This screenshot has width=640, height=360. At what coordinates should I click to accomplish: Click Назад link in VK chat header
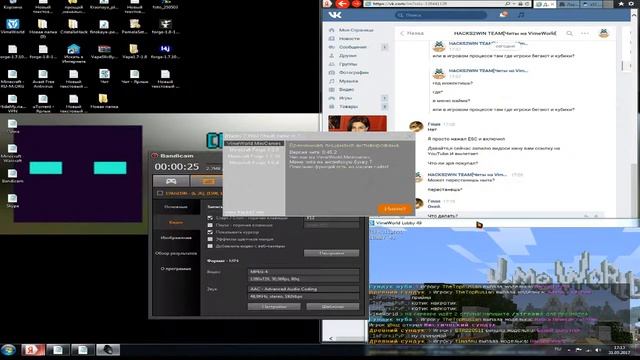[412, 33]
